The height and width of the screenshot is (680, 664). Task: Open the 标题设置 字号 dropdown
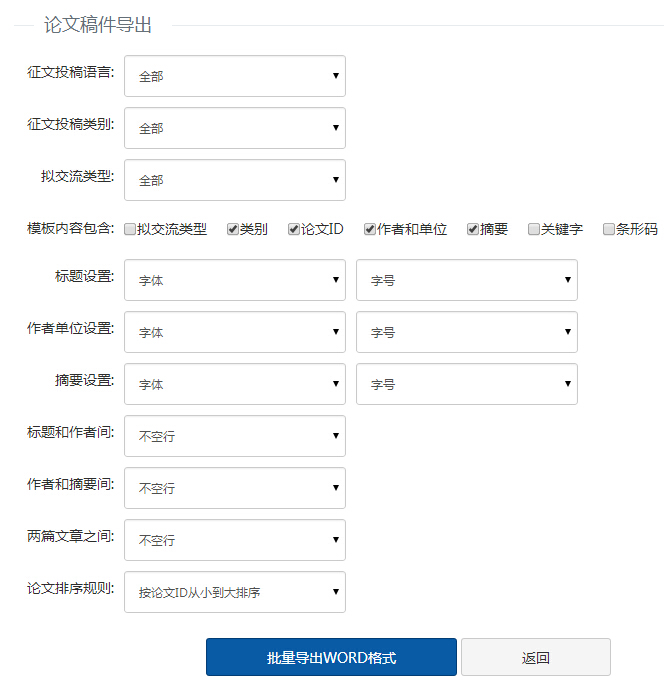467,280
